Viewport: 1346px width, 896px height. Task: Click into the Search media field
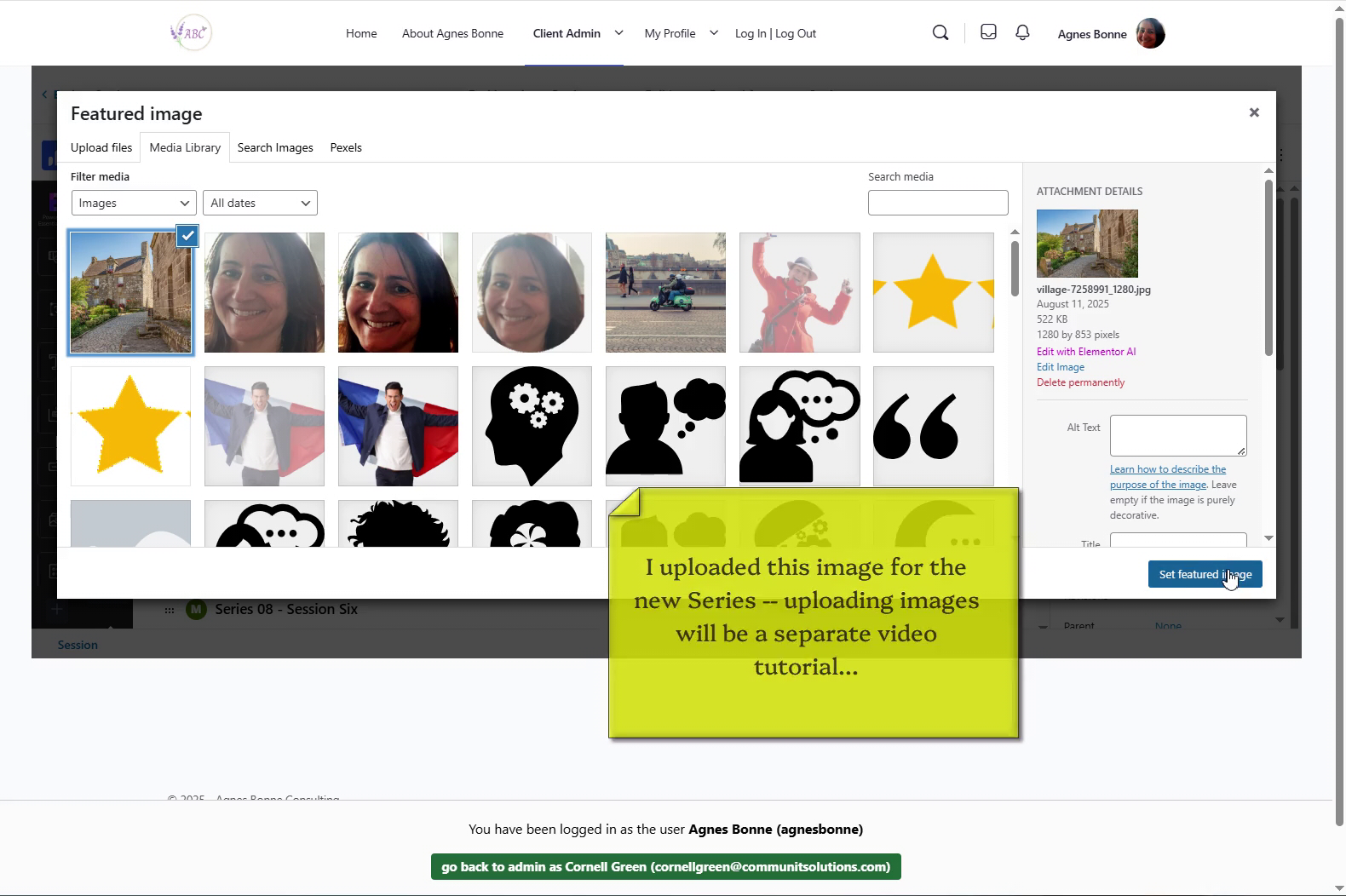tap(937, 203)
